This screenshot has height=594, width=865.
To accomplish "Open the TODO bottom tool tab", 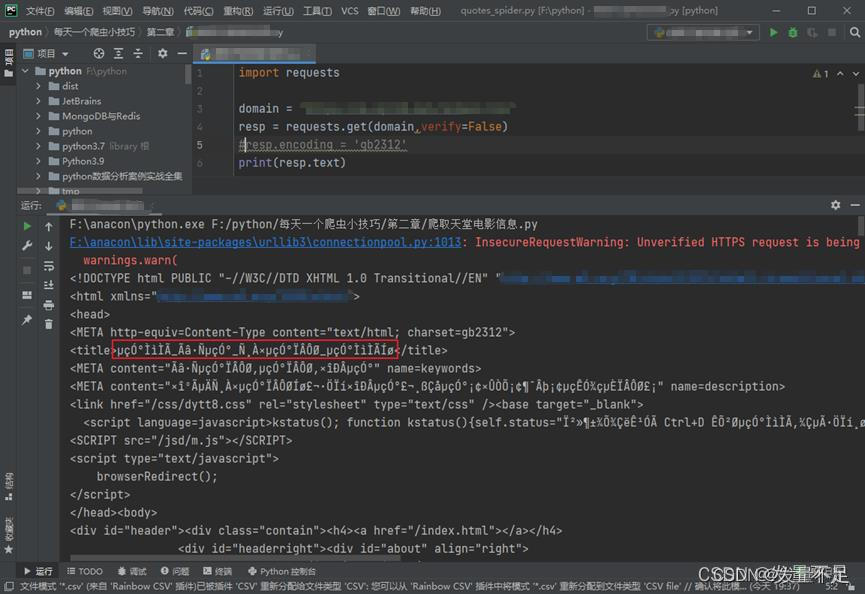I will coord(85,571).
